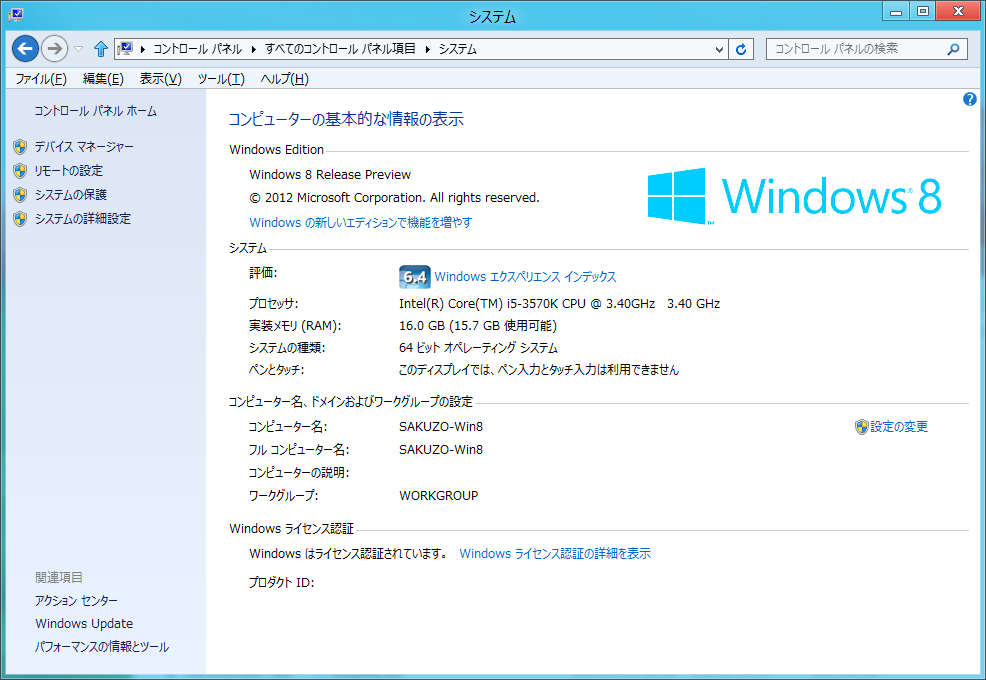Image resolution: width=986 pixels, height=680 pixels.
Task: Click the shield icon next to 設定の変更
Action: tap(861, 427)
